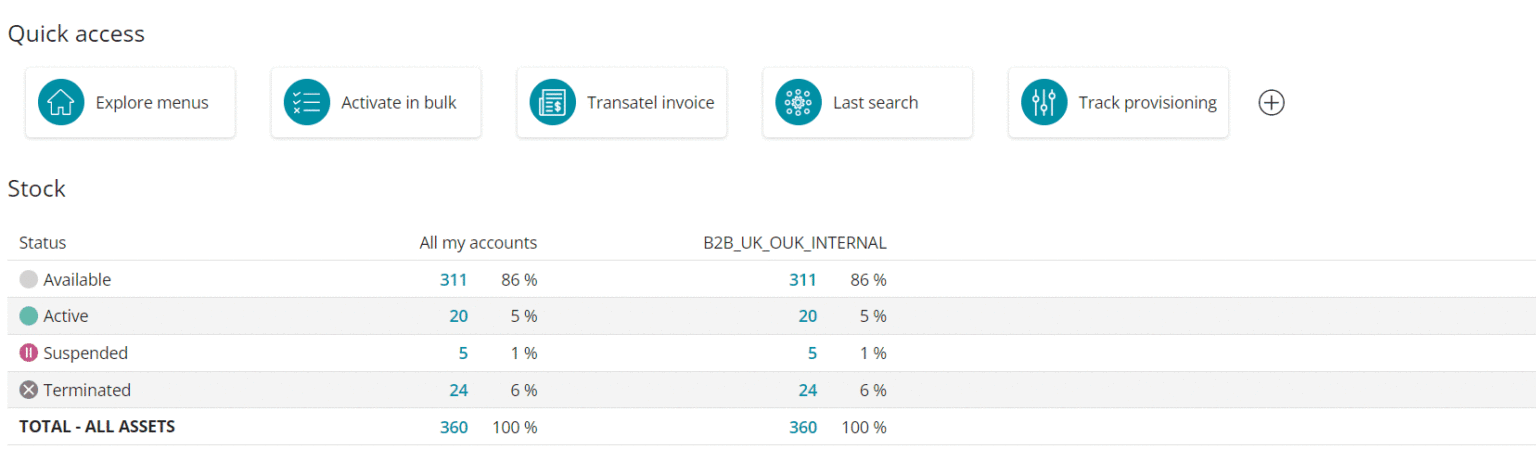Click the grey Terminated X icon
The width and height of the screenshot is (1536, 475).
(x=29, y=390)
